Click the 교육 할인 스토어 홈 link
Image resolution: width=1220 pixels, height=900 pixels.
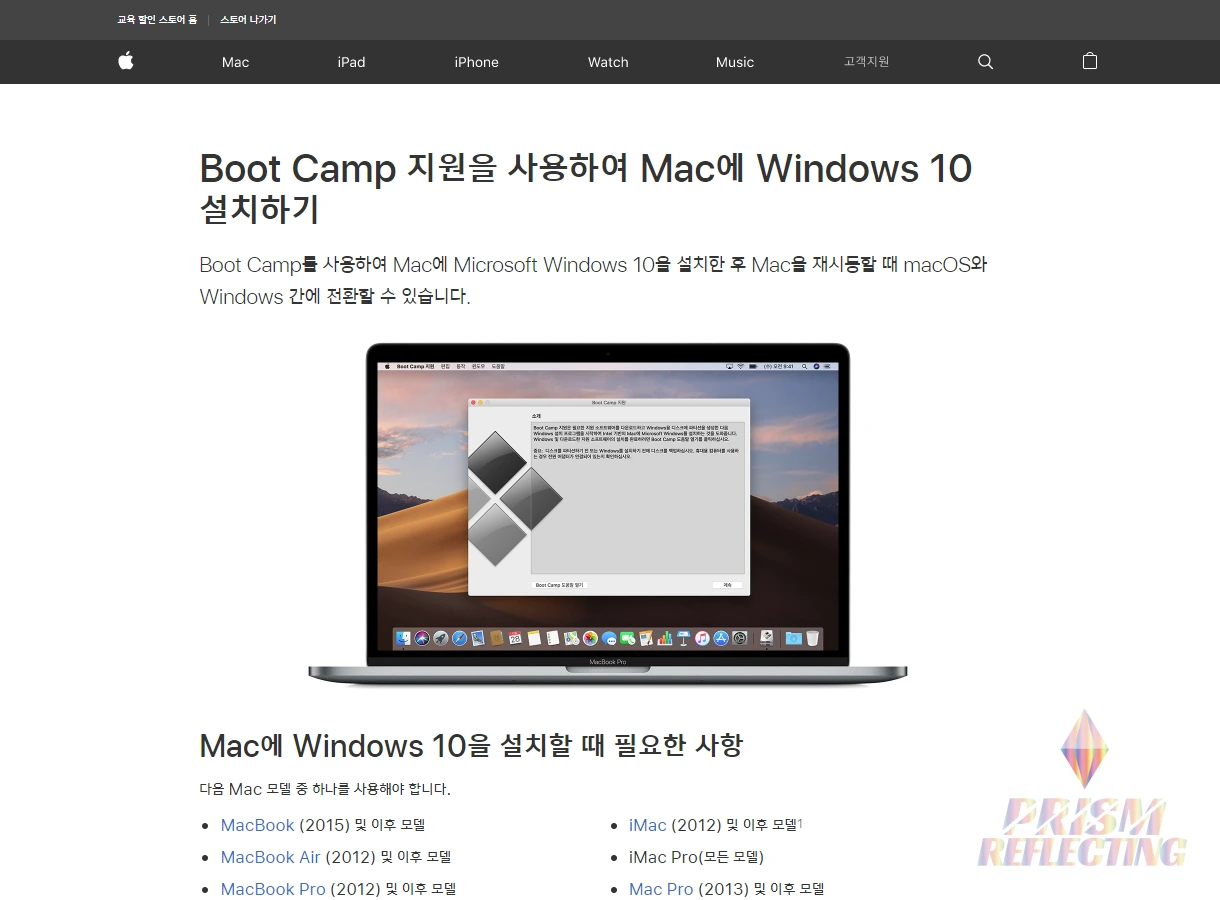coord(157,20)
